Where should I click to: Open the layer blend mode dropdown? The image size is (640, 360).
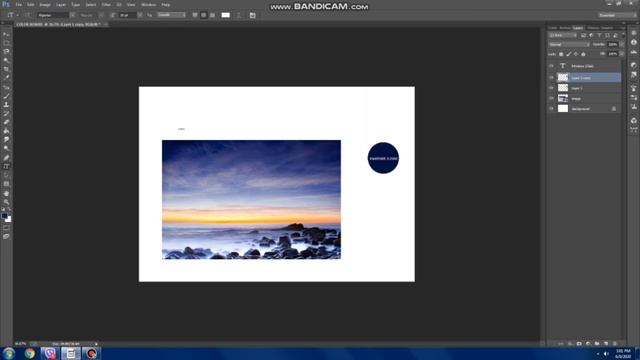tap(569, 44)
